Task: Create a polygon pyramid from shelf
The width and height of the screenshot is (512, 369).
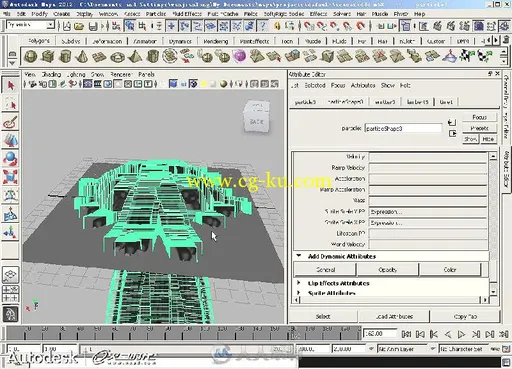Action: click(x=135, y=56)
